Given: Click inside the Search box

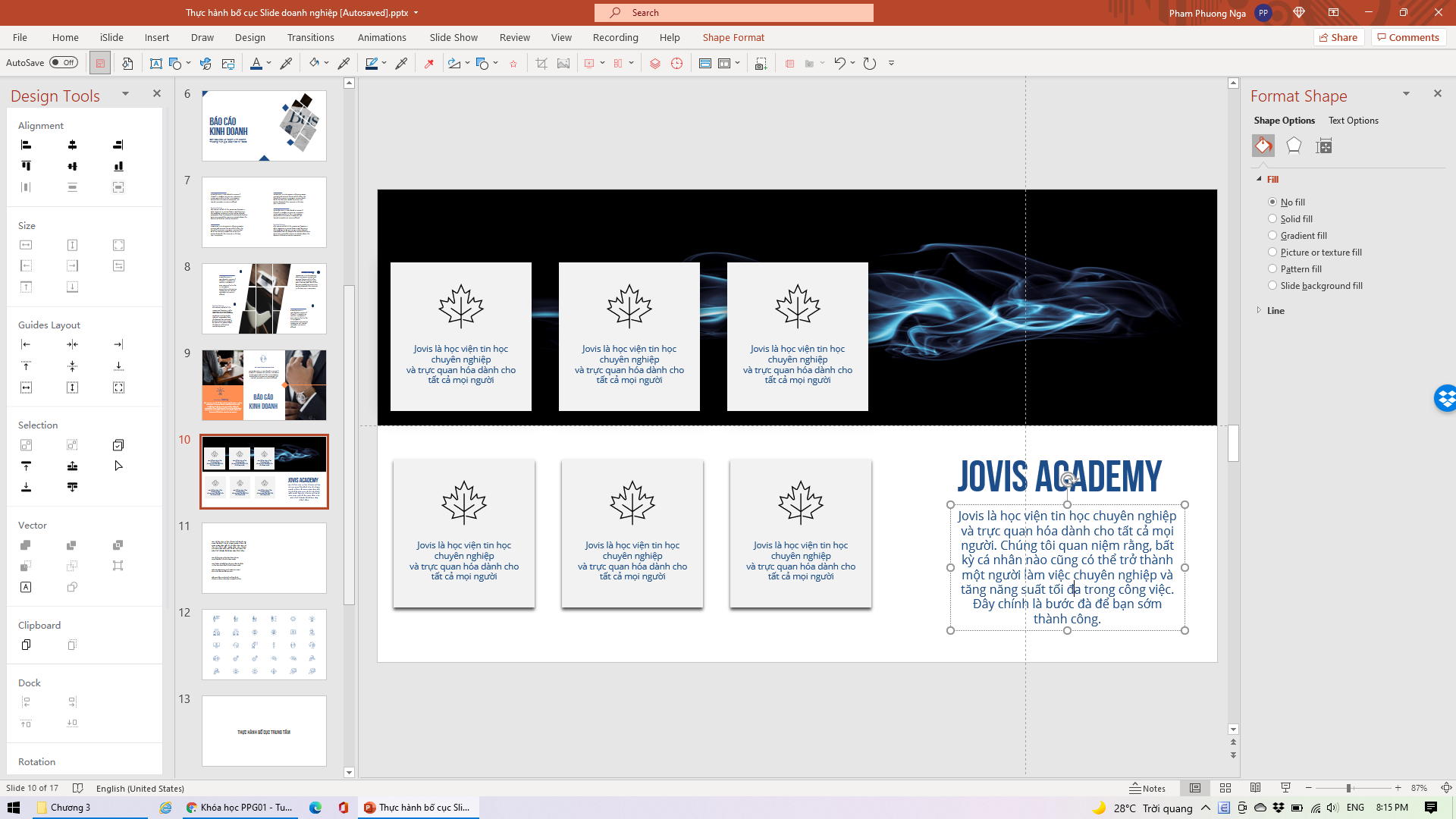Looking at the screenshot, I should click(734, 13).
